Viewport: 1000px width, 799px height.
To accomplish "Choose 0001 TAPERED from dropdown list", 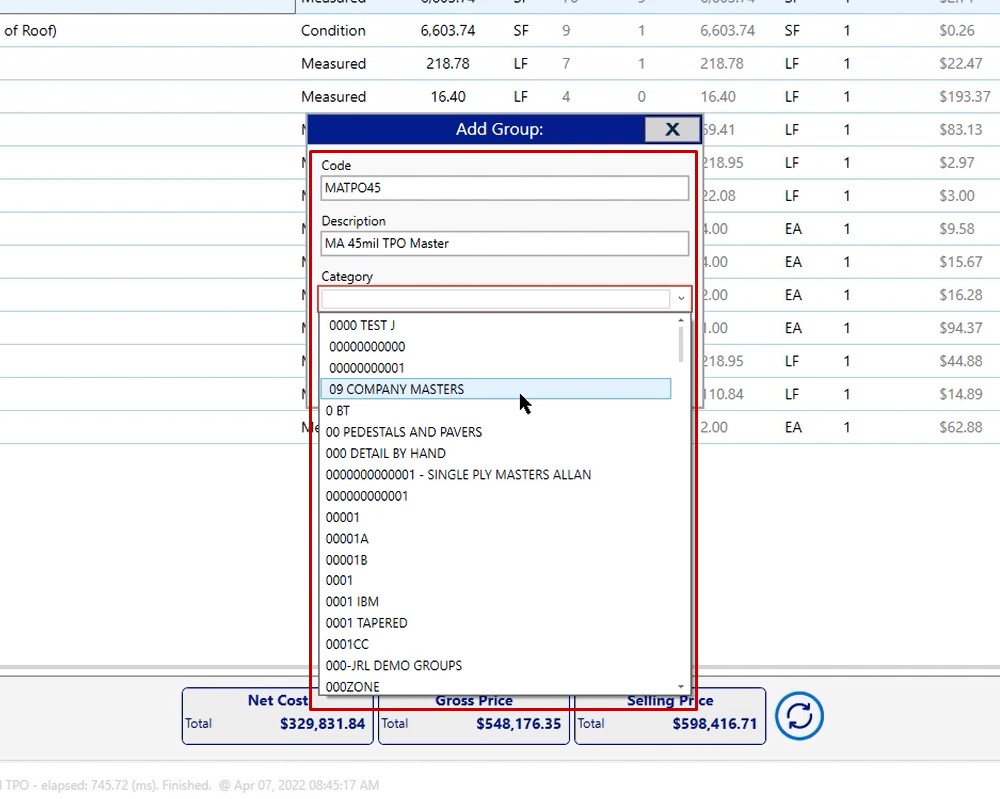I will pyautogui.click(x=366, y=623).
